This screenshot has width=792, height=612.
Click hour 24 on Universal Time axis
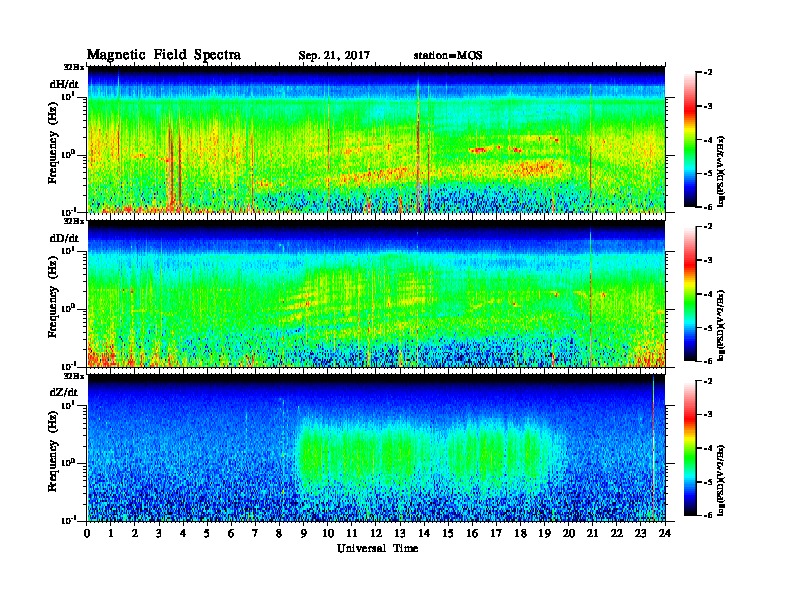coord(665,533)
